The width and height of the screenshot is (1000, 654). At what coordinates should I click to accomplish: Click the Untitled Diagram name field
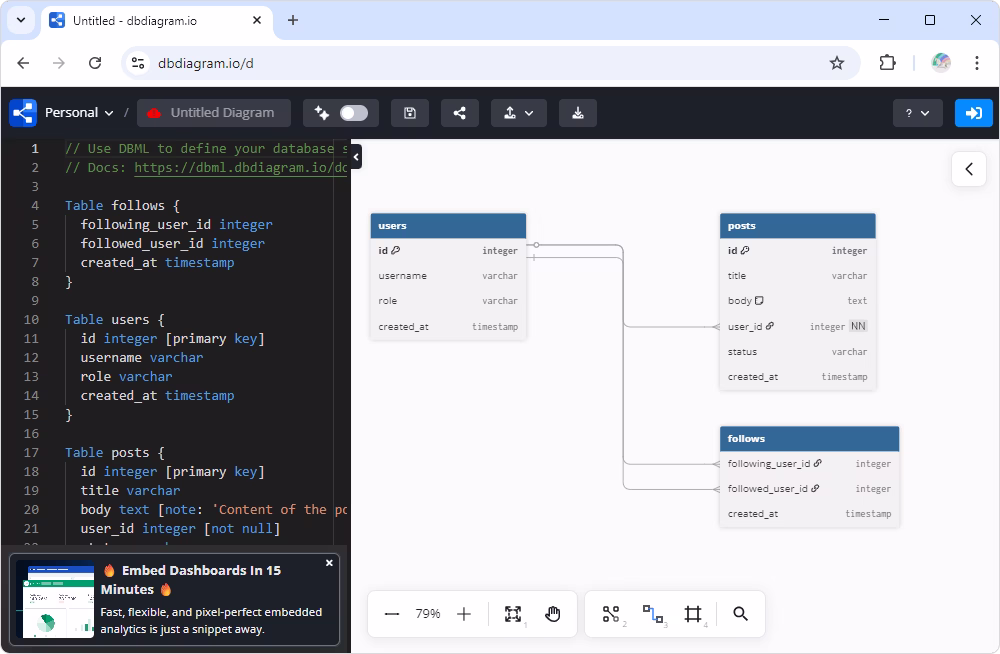[214, 113]
